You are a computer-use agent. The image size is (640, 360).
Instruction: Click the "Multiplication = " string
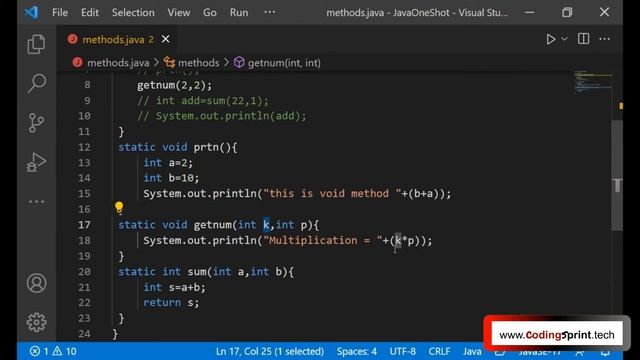pyautogui.click(x=322, y=240)
